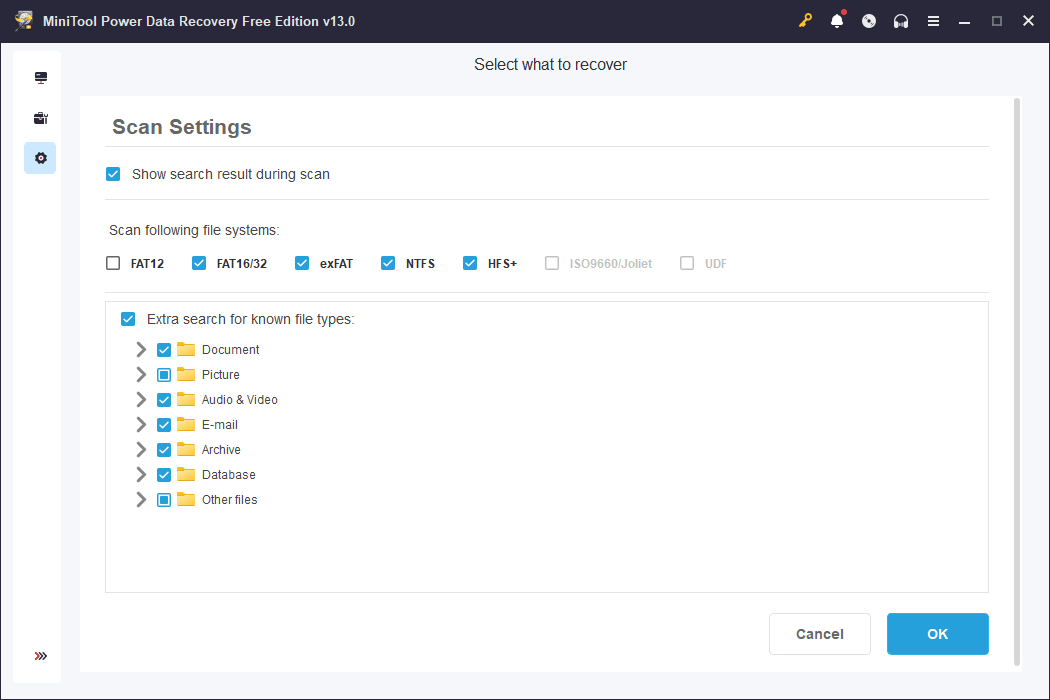The height and width of the screenshot is (700, 1050).
Task: Toggle Show search result during scan
Action: pyautogui.click(x=113, y=174)
